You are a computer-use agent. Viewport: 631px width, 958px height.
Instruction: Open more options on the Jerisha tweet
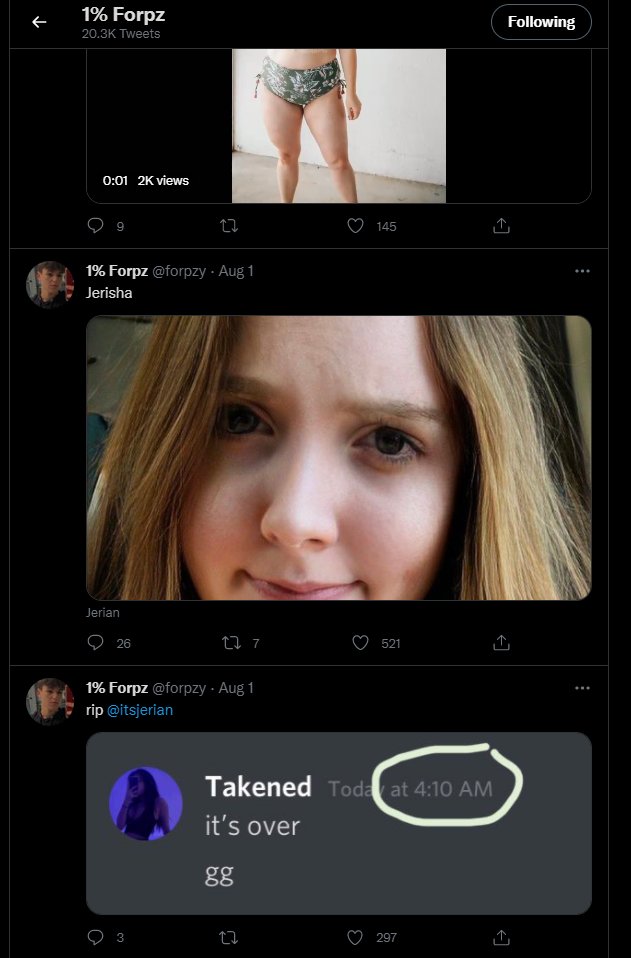(582, 271)
